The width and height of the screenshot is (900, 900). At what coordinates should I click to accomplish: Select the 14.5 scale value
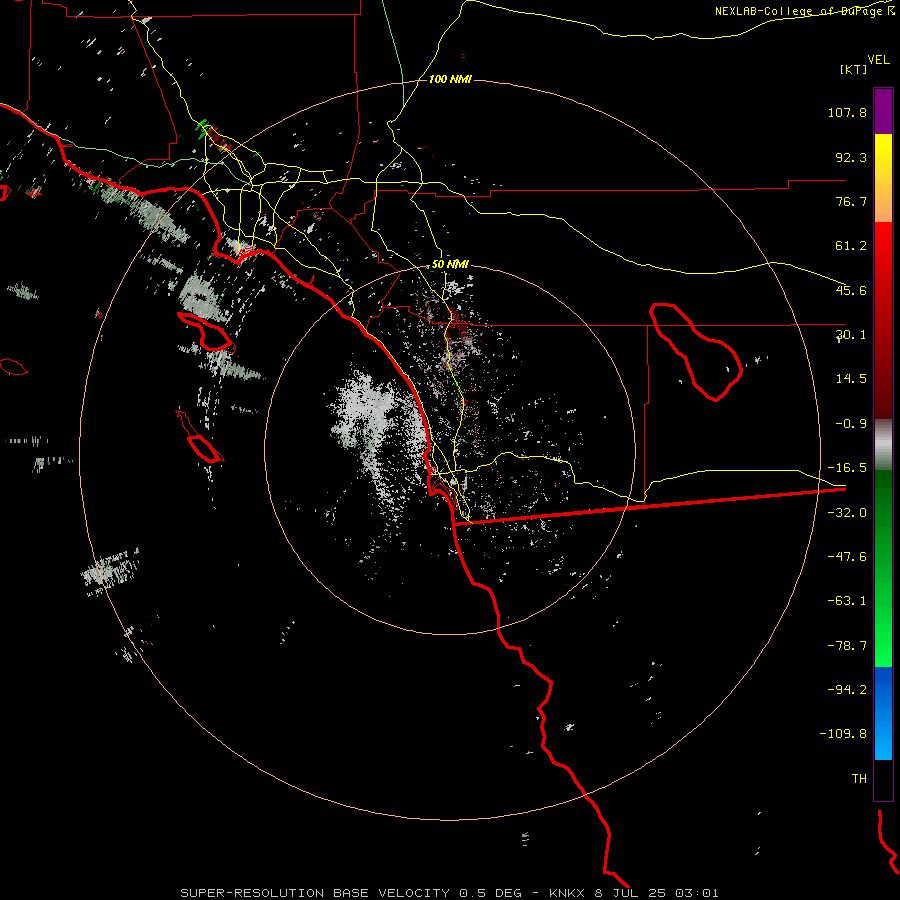[851, 379]
